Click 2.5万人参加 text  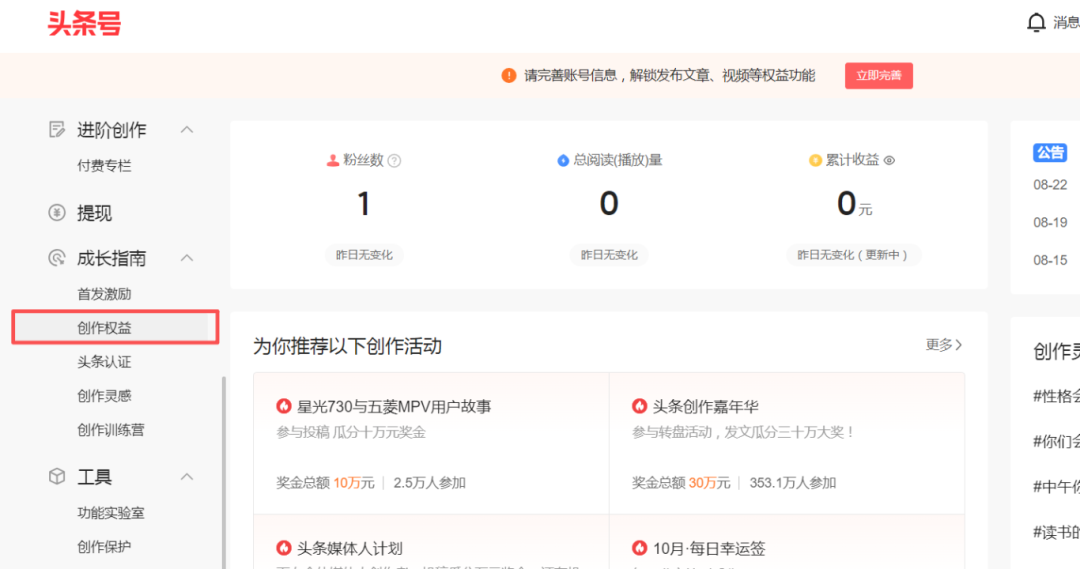click(x=430, y=483)
